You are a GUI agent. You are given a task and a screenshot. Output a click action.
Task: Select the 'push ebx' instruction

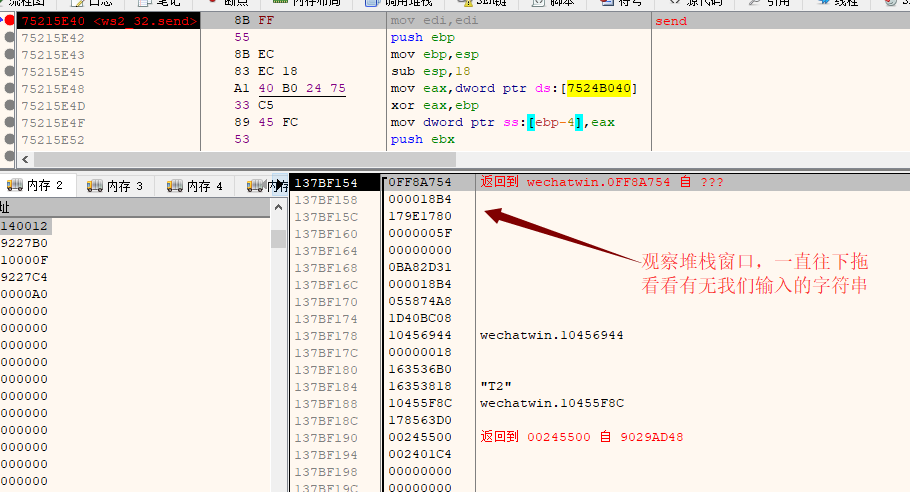click(422, 139)
